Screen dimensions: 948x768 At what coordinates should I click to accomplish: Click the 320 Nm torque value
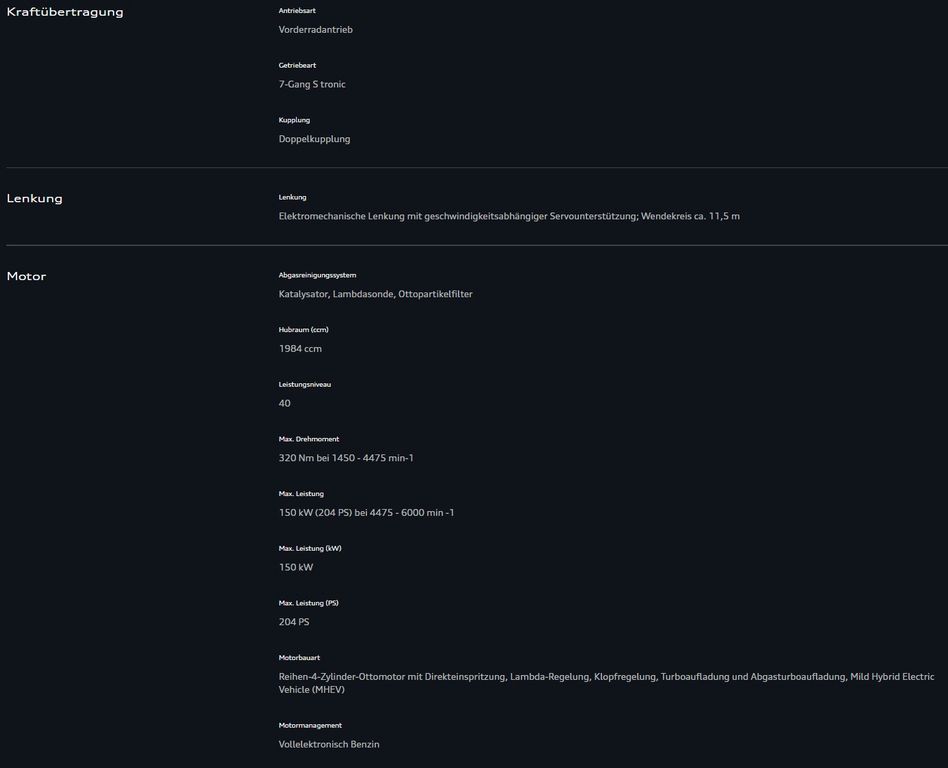346,458
